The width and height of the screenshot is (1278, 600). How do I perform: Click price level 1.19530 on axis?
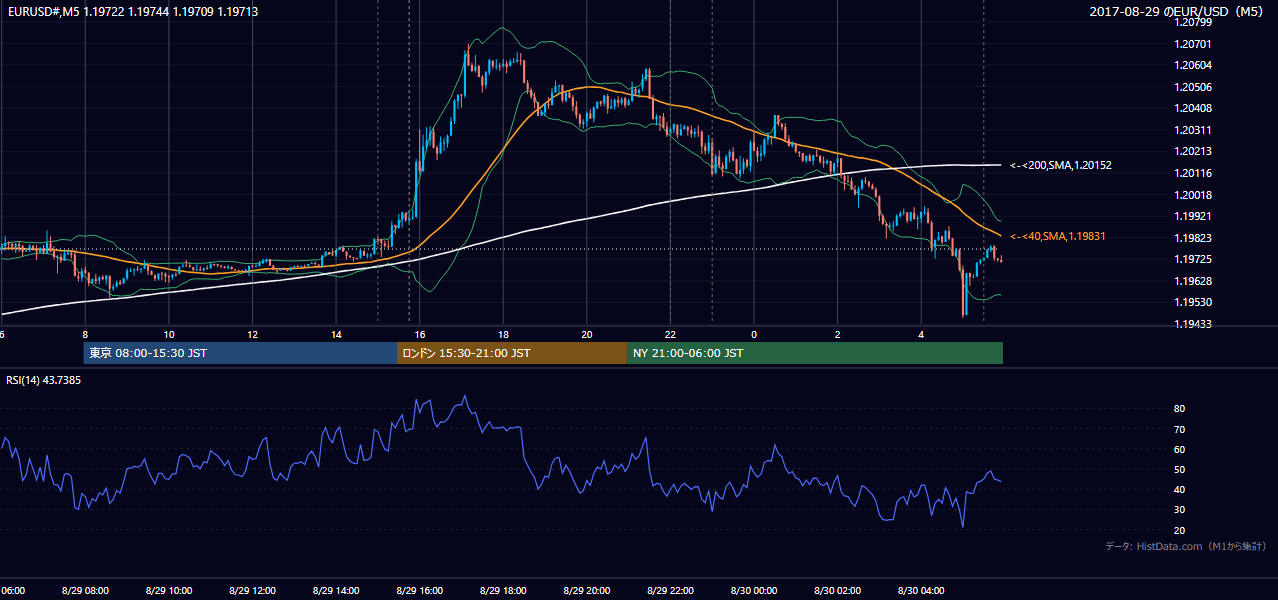[x=1195, y=303]
